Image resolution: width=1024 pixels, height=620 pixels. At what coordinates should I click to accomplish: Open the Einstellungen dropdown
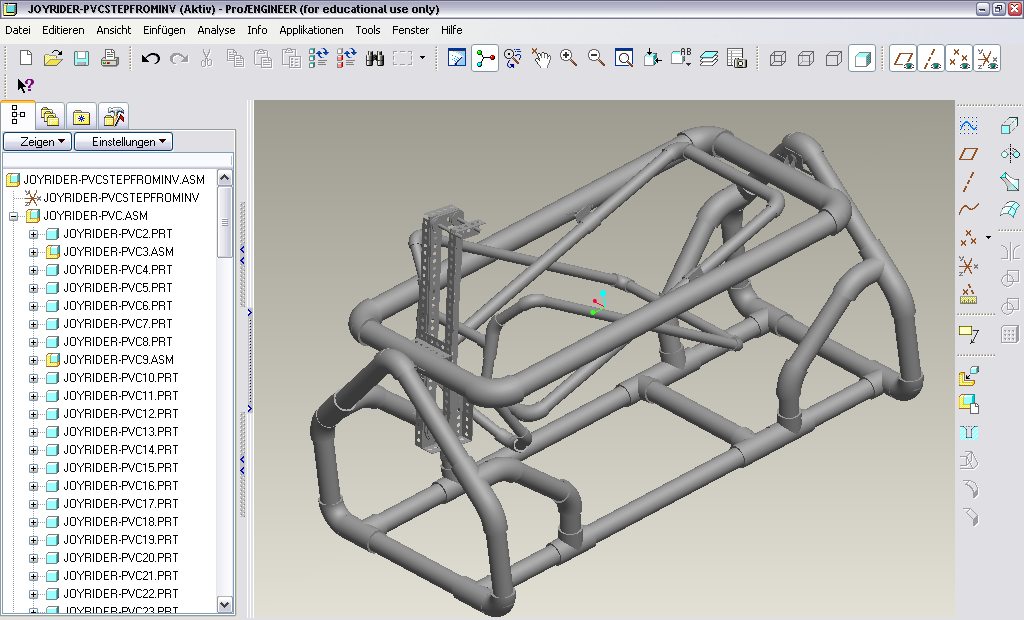[x=124, y=142]
